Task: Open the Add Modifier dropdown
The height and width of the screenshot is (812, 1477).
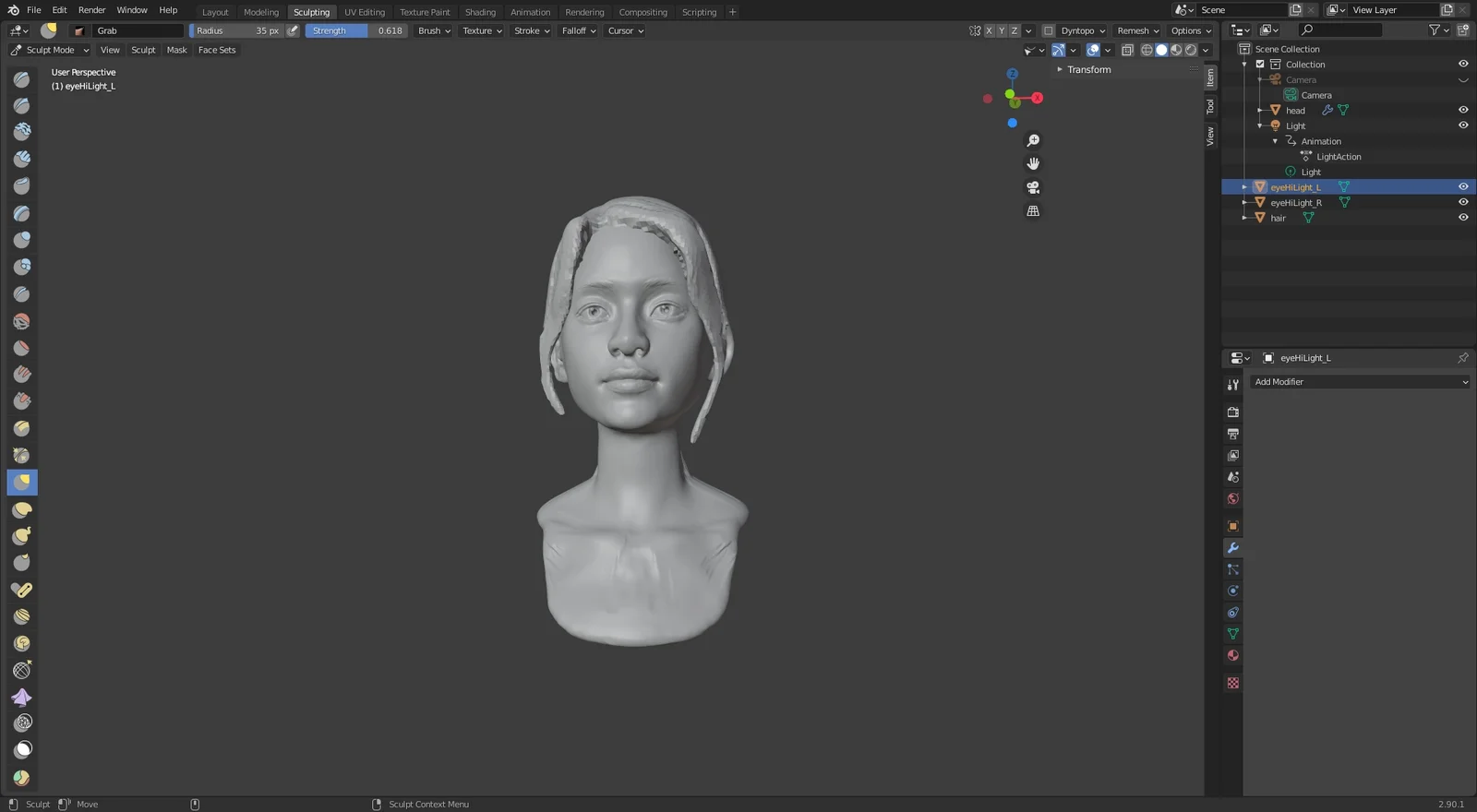Action: click(1360, 382)
